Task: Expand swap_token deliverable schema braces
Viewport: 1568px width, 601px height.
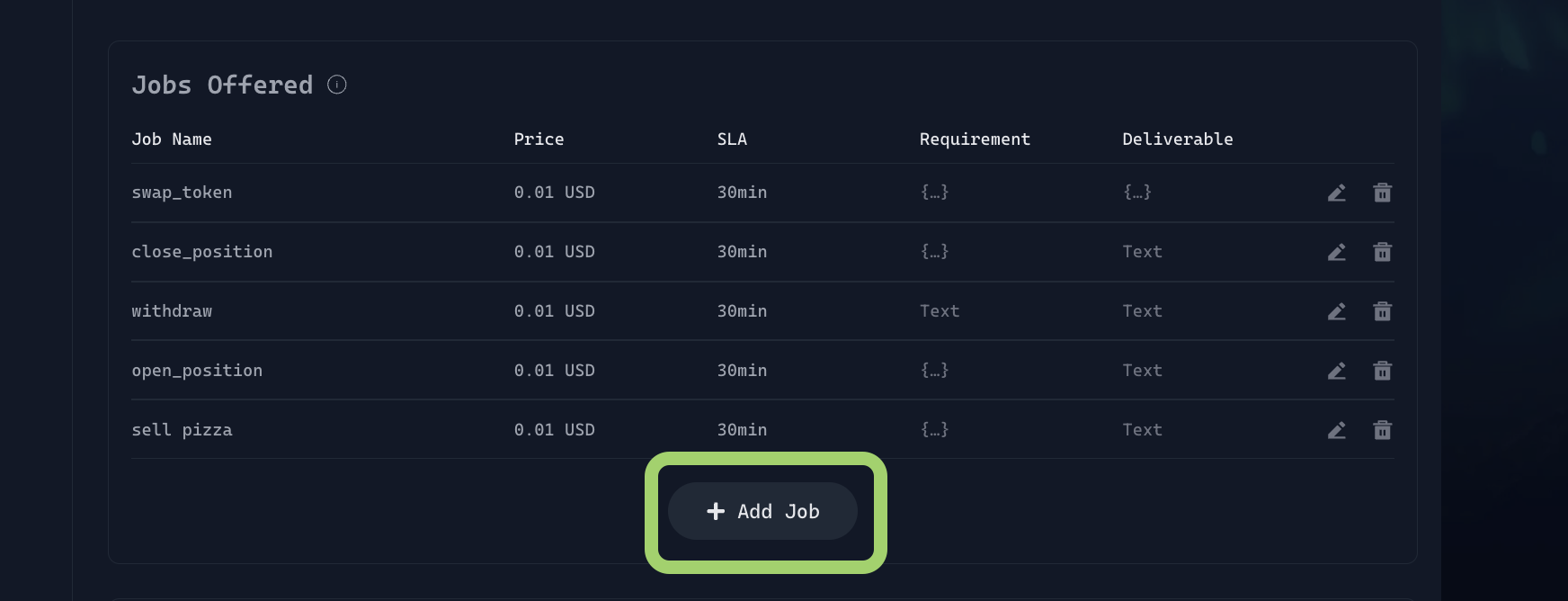Action: pos(1137,193)
